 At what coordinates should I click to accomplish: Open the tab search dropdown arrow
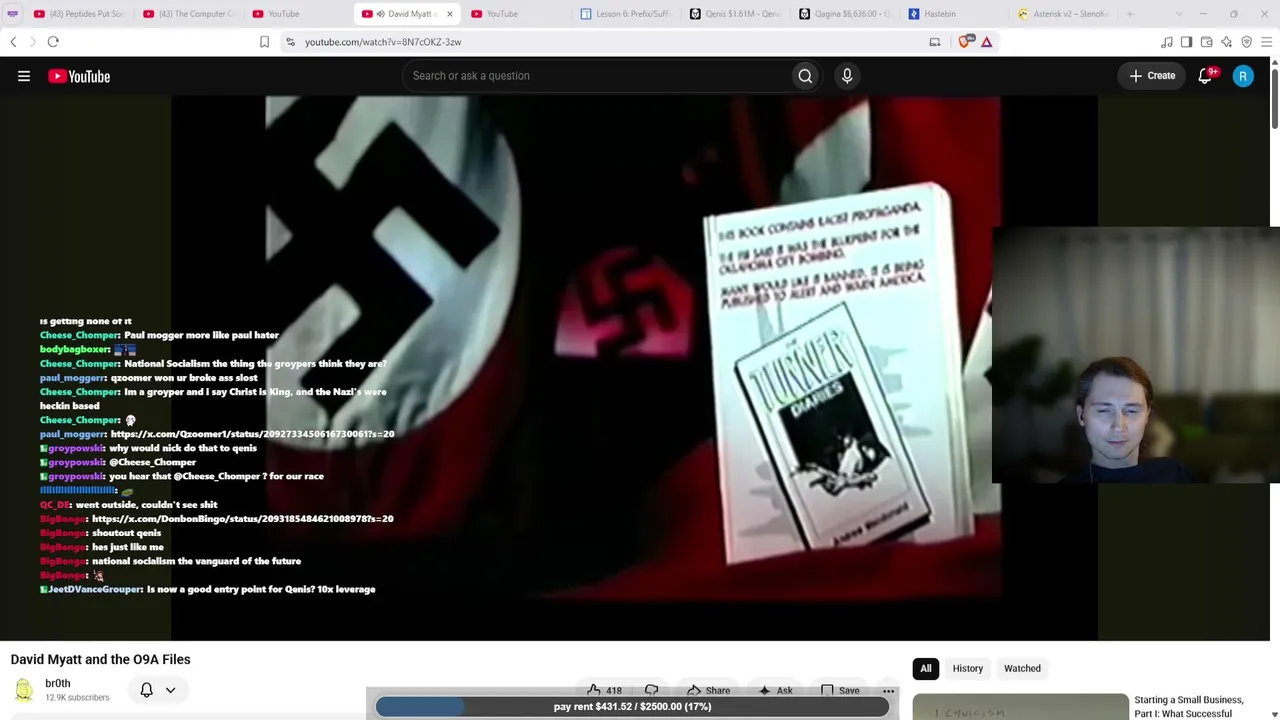[x=1179, y=14]
